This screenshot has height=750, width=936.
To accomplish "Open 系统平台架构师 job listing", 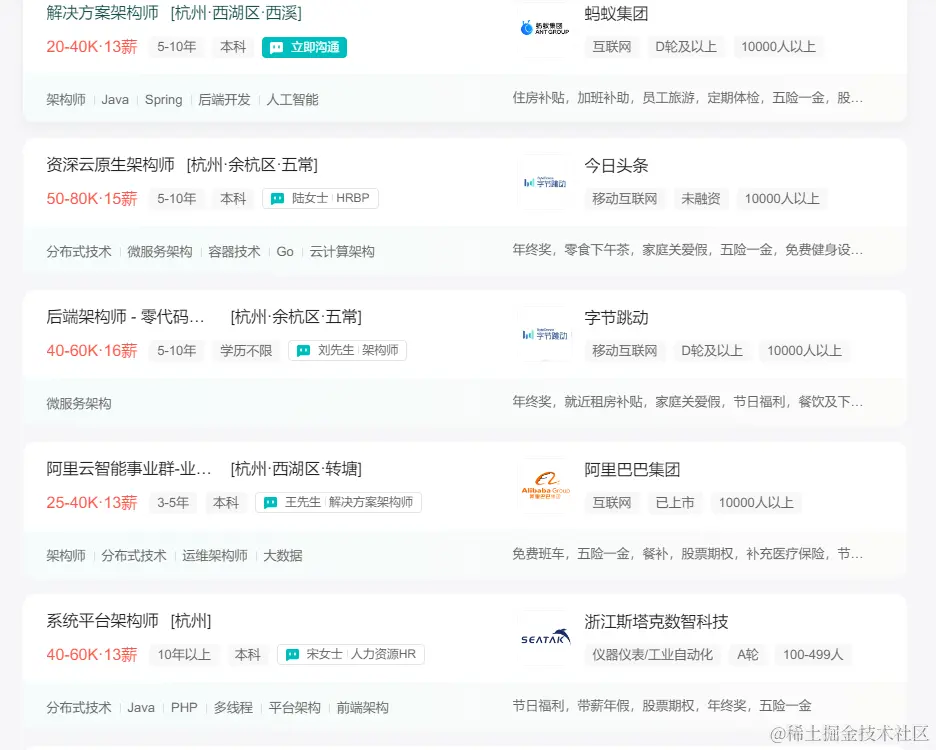I will tap(103, 621).
